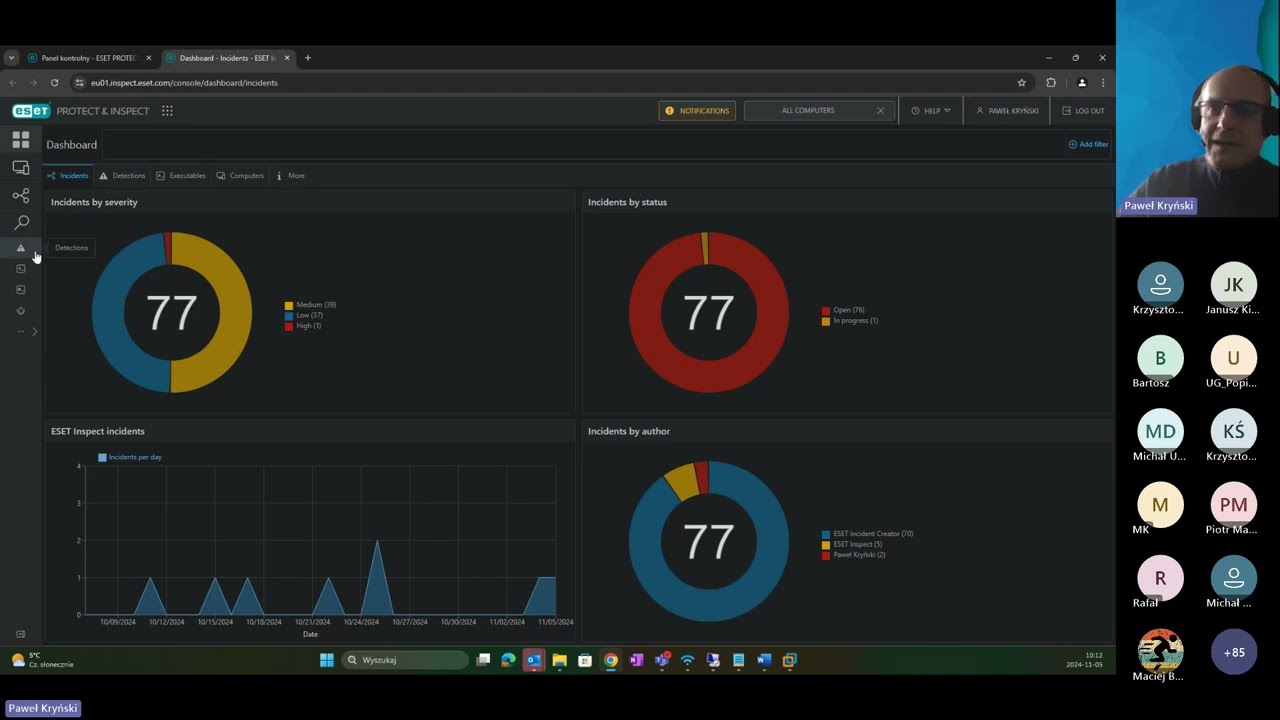
Task: Open the Chrome profile icon
Action: pyautogui.click(x=1081, y=83)
